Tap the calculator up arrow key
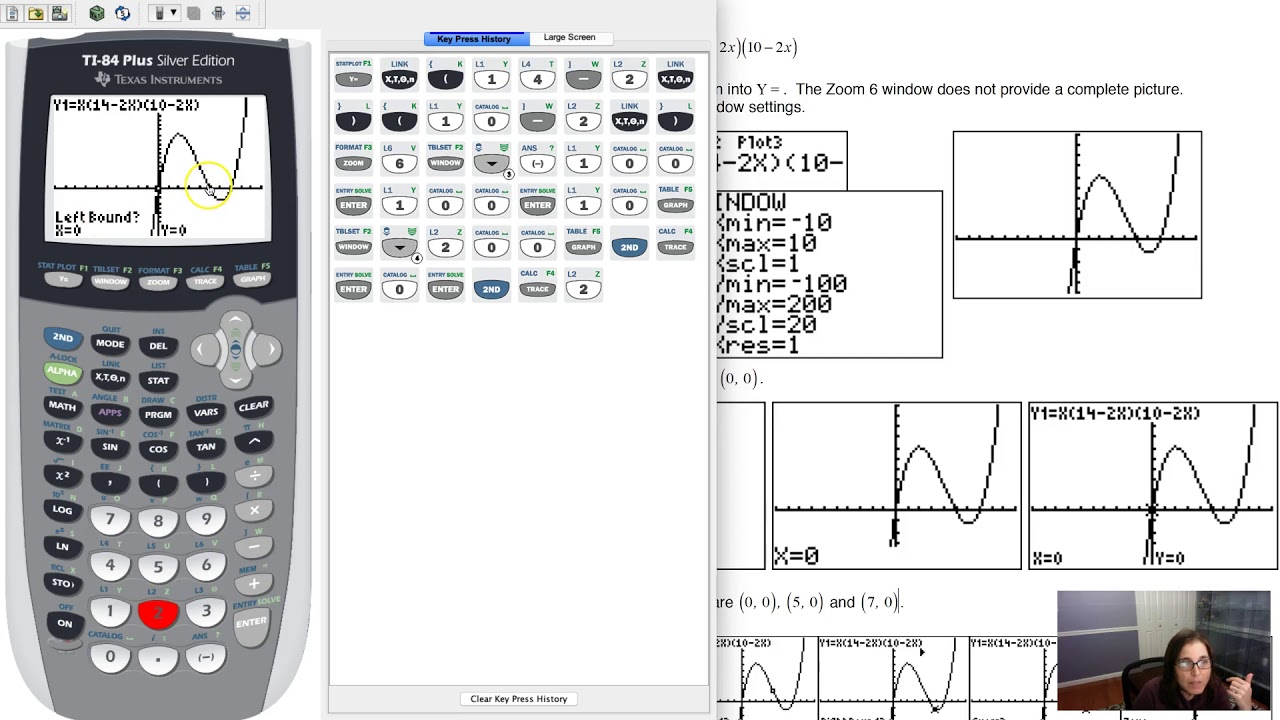Image resolution: width=1280 pixels, height=720 pixels. pyautogui.click(x=235, y=321)
